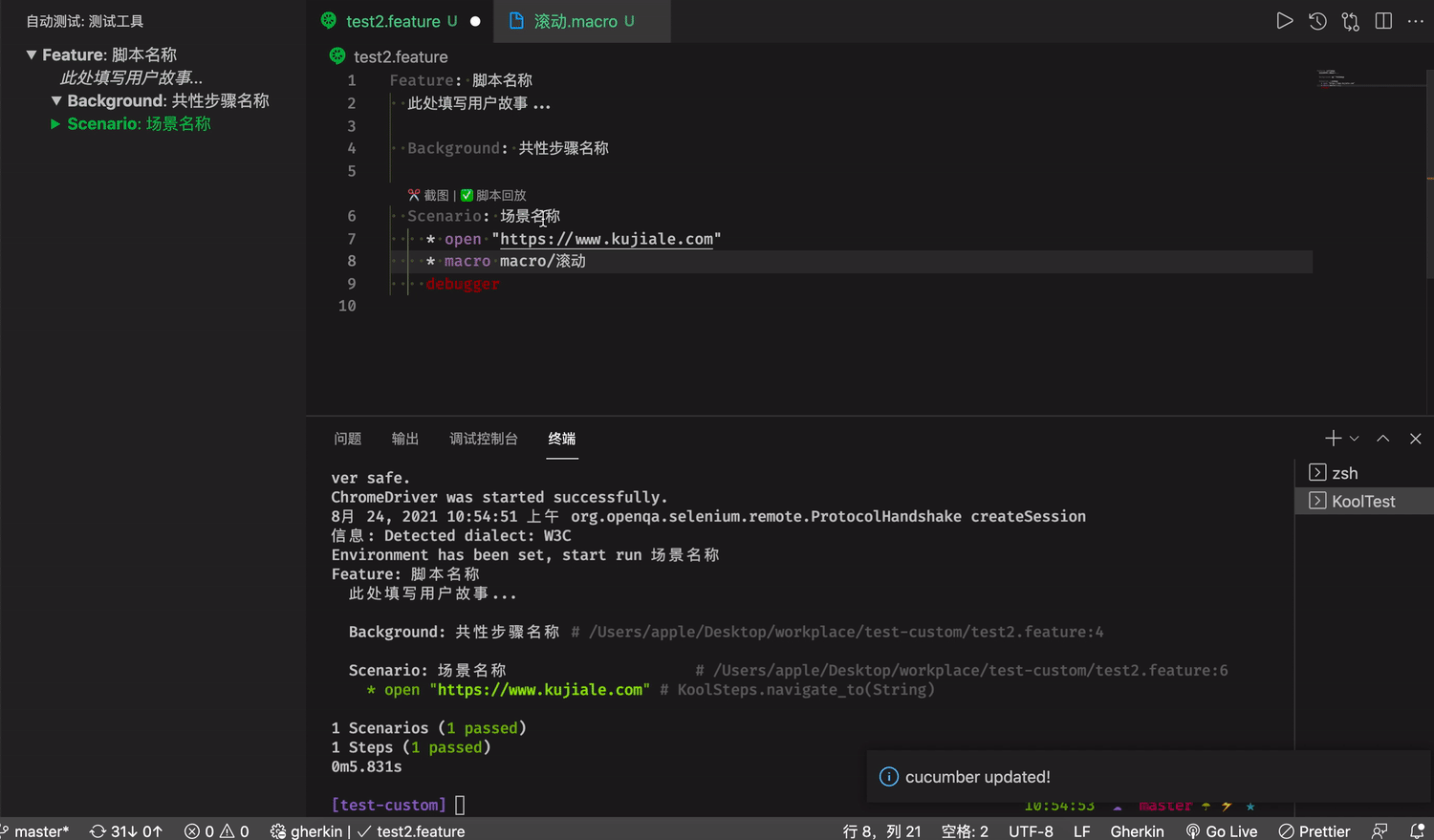1434x840 pixels.
Task: Select the KoolTest terminal instance
Action: click(1364, 502)
